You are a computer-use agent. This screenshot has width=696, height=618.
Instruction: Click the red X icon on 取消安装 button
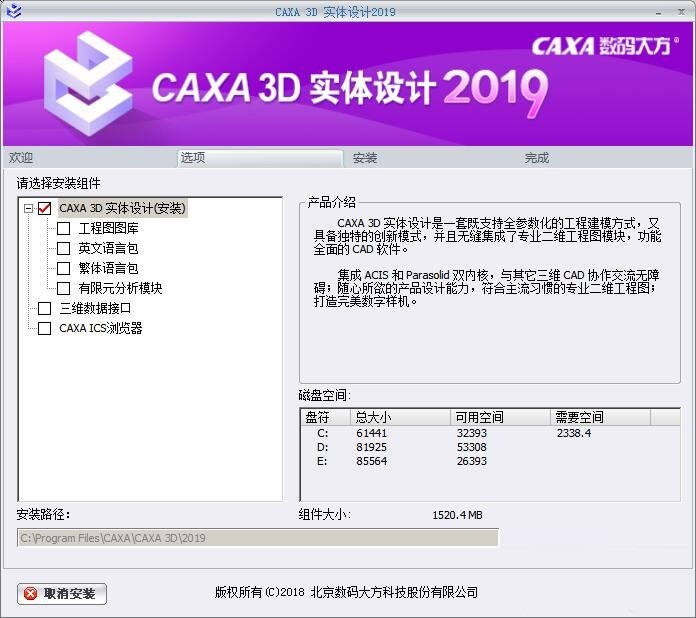click(x=31, y=594)
